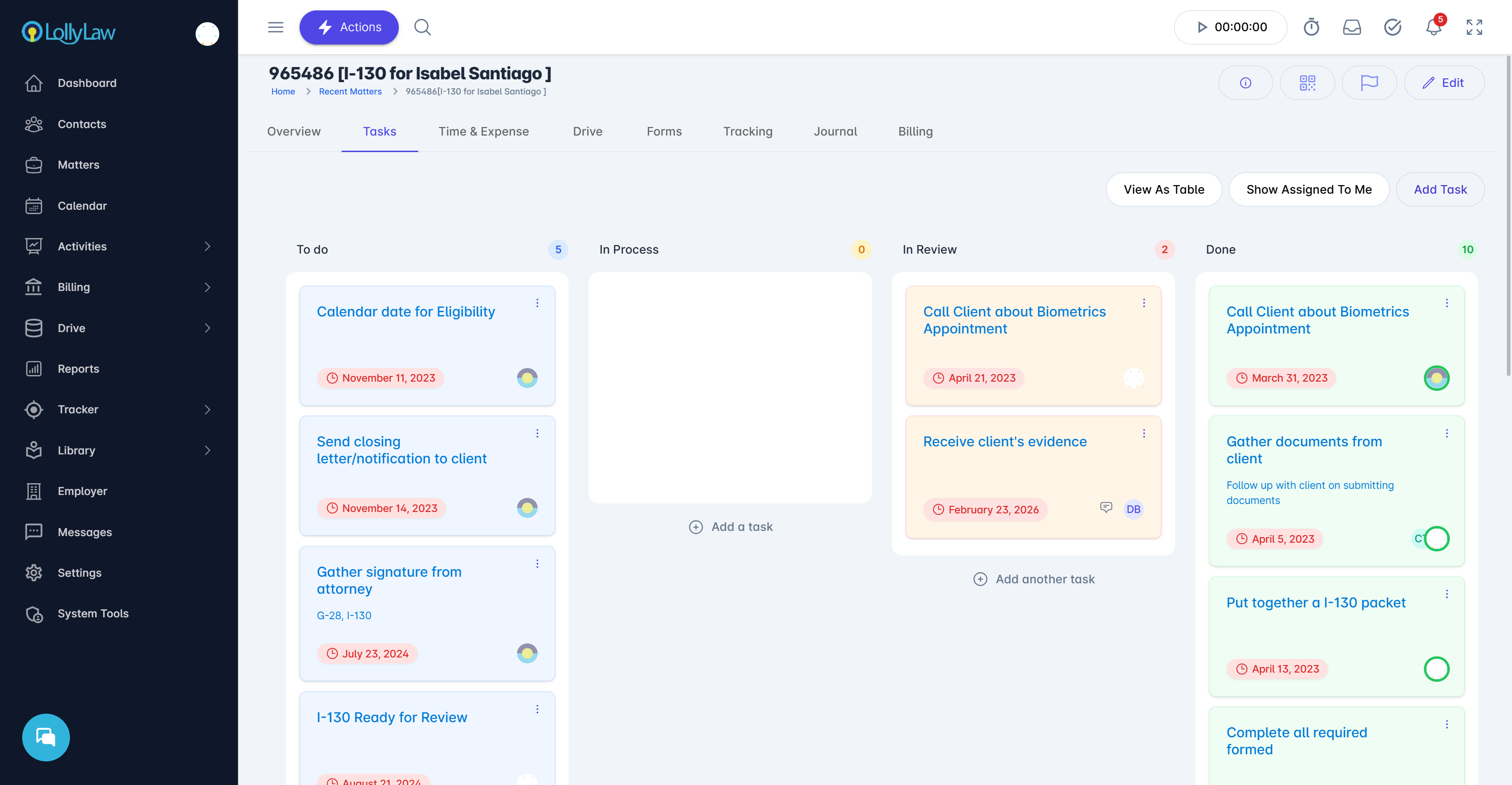Enter fullscreen with the expand icon

1474,27
